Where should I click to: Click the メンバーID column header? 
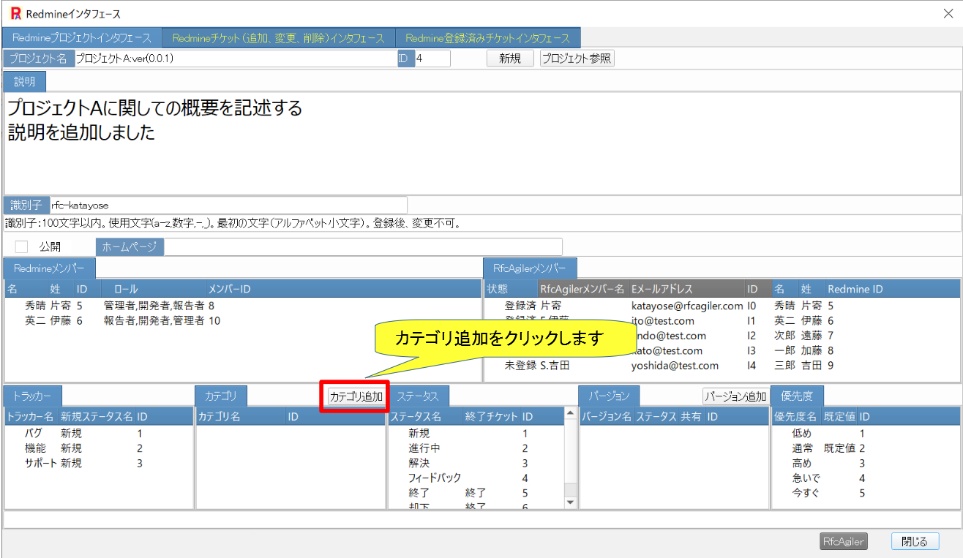(x=229, y=289)
